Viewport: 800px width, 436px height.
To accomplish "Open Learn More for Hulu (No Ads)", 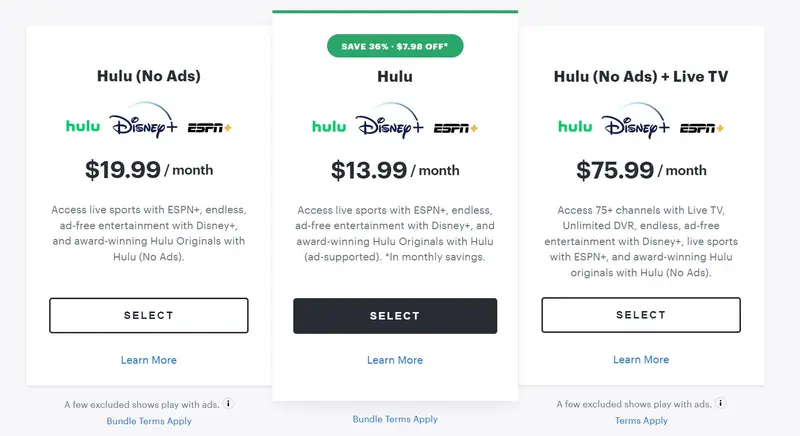I will click(149, 360).
